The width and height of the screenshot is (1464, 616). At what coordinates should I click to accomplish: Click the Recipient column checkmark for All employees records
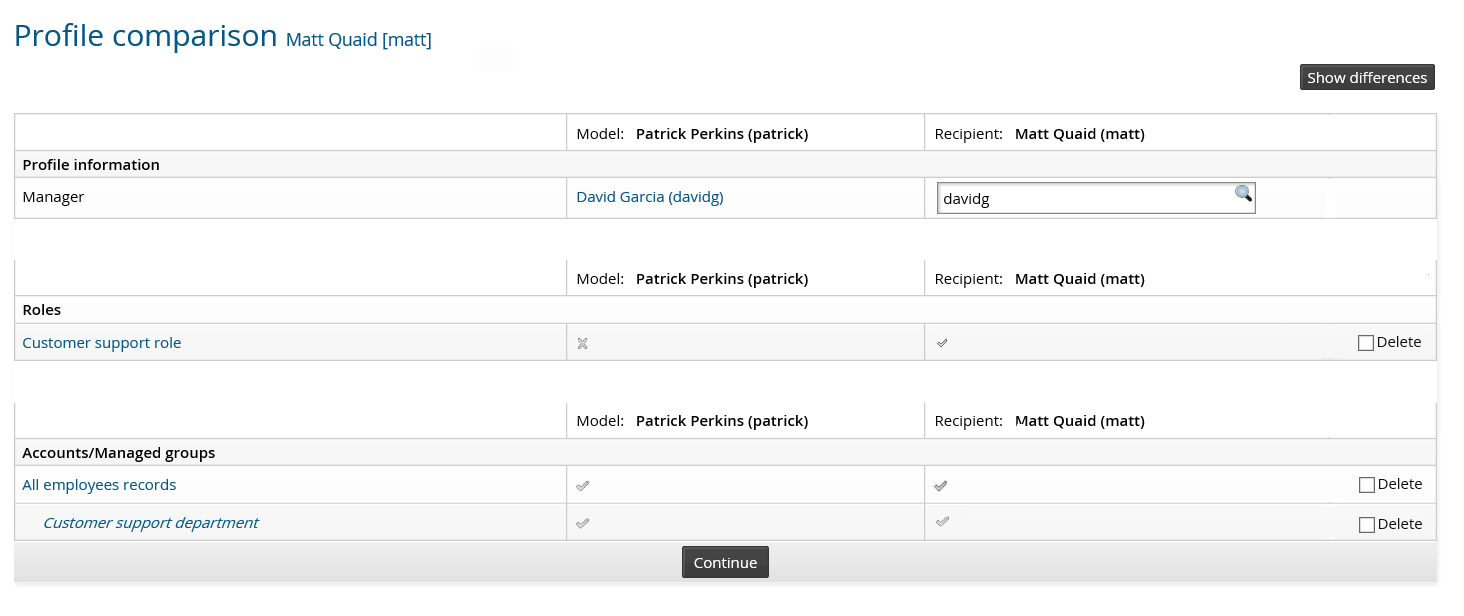[941, 484]
